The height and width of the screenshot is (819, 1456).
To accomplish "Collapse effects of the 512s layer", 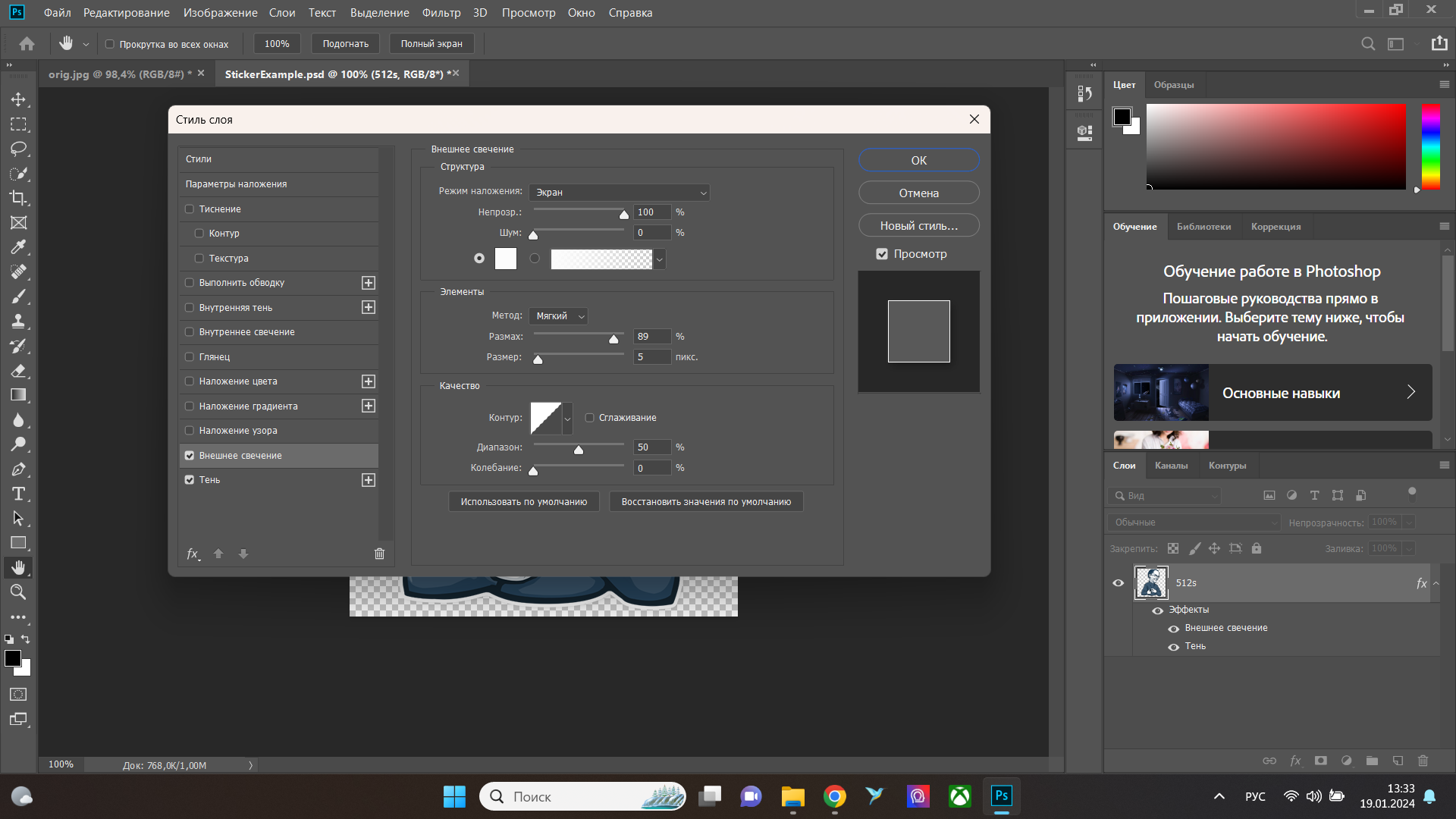I will (1436, 583).
